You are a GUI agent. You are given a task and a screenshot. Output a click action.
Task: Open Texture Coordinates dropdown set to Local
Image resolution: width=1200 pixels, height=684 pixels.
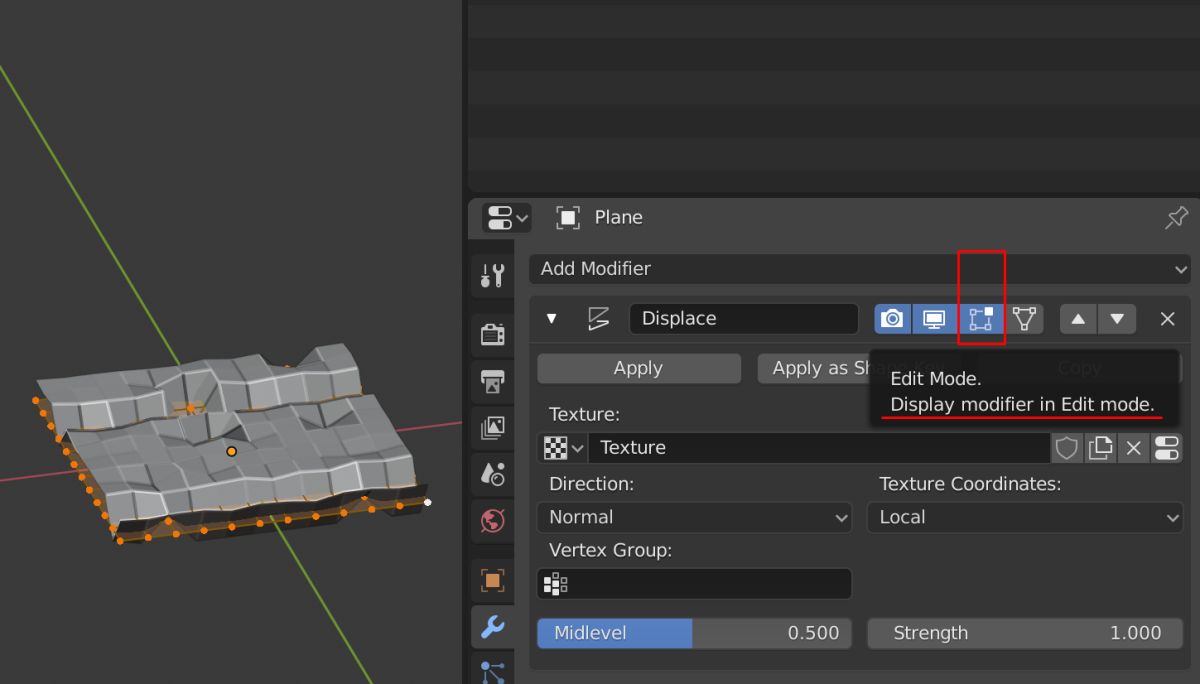coord(1025,517)
